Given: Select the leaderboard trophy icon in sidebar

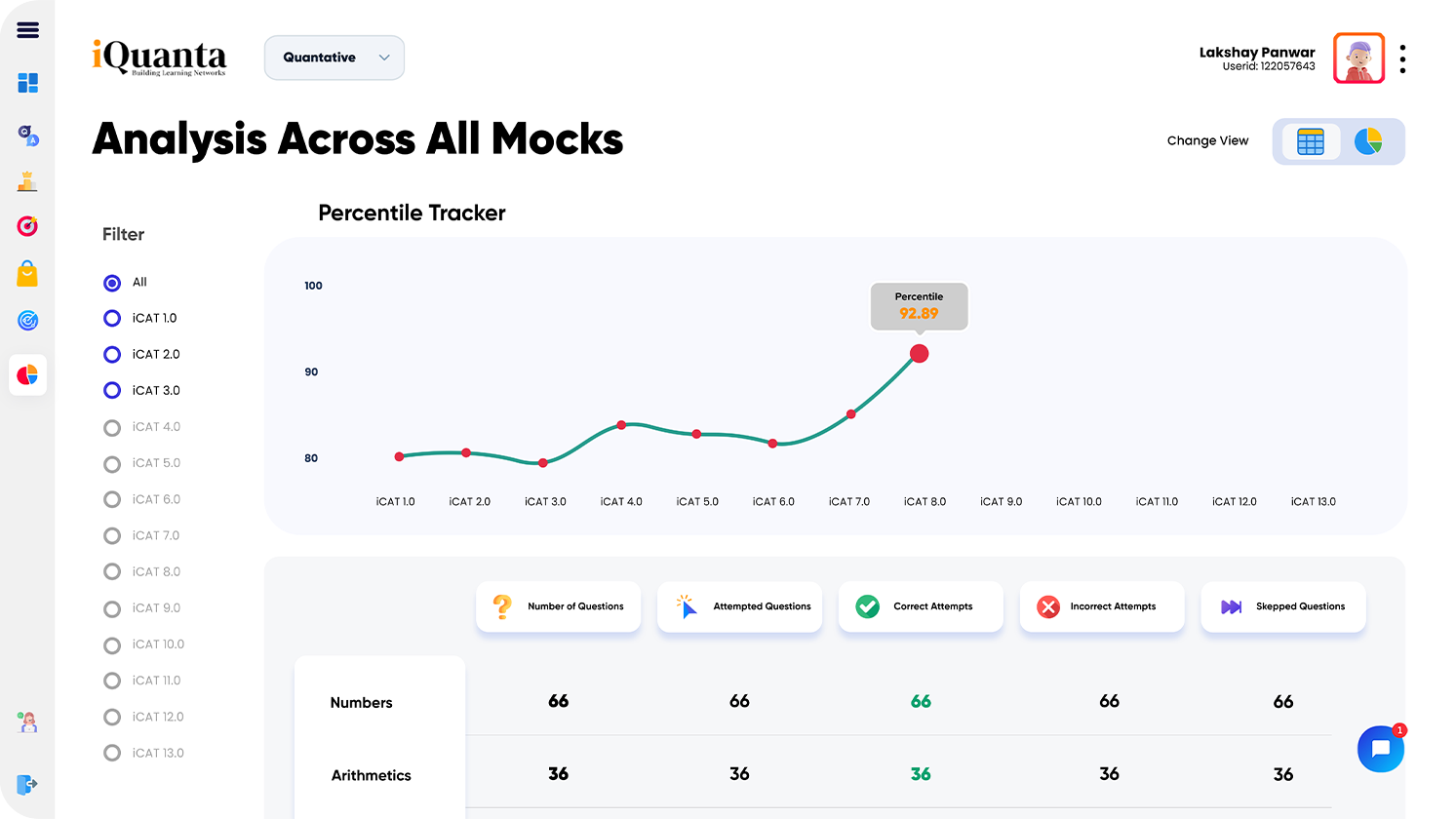Looking at the screenshot, I should (x=27, y=180).
